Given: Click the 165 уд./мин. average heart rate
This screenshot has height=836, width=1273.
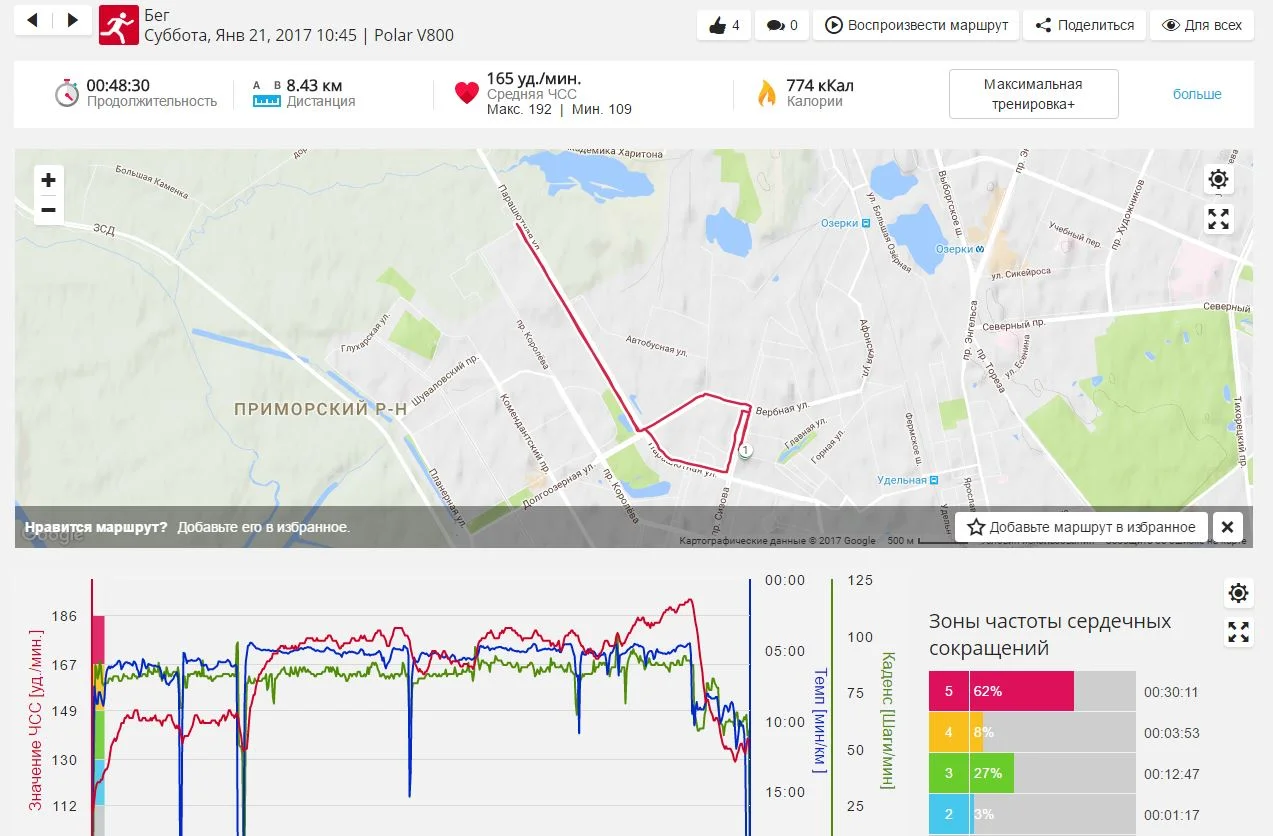Looking at the screenshot, I should click(533, 79).
